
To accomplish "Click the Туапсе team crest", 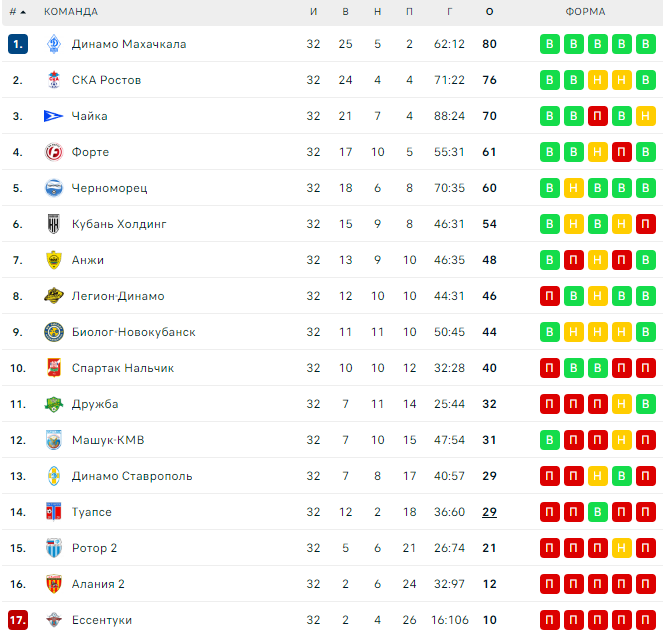I will 54,512.
